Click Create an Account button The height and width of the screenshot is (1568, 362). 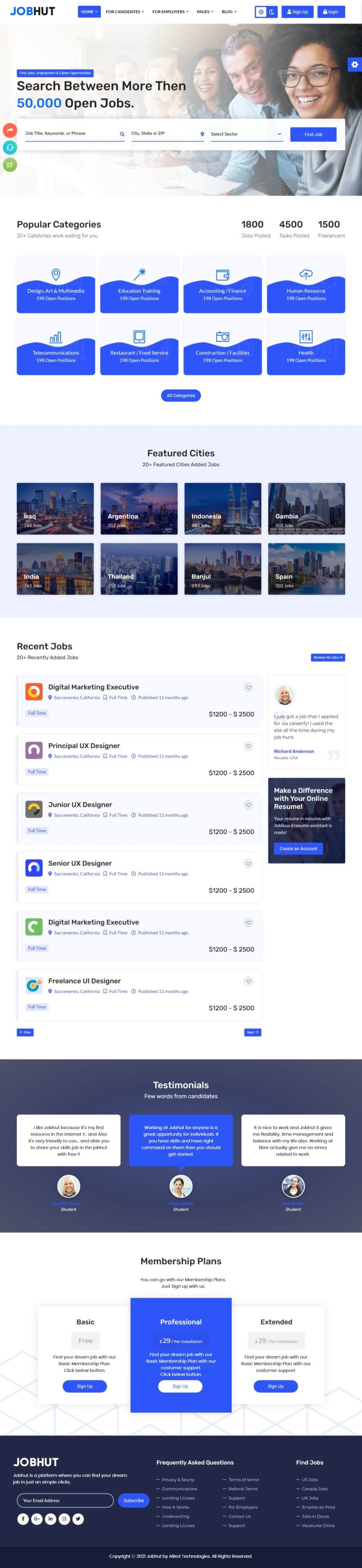click(298, 848)
